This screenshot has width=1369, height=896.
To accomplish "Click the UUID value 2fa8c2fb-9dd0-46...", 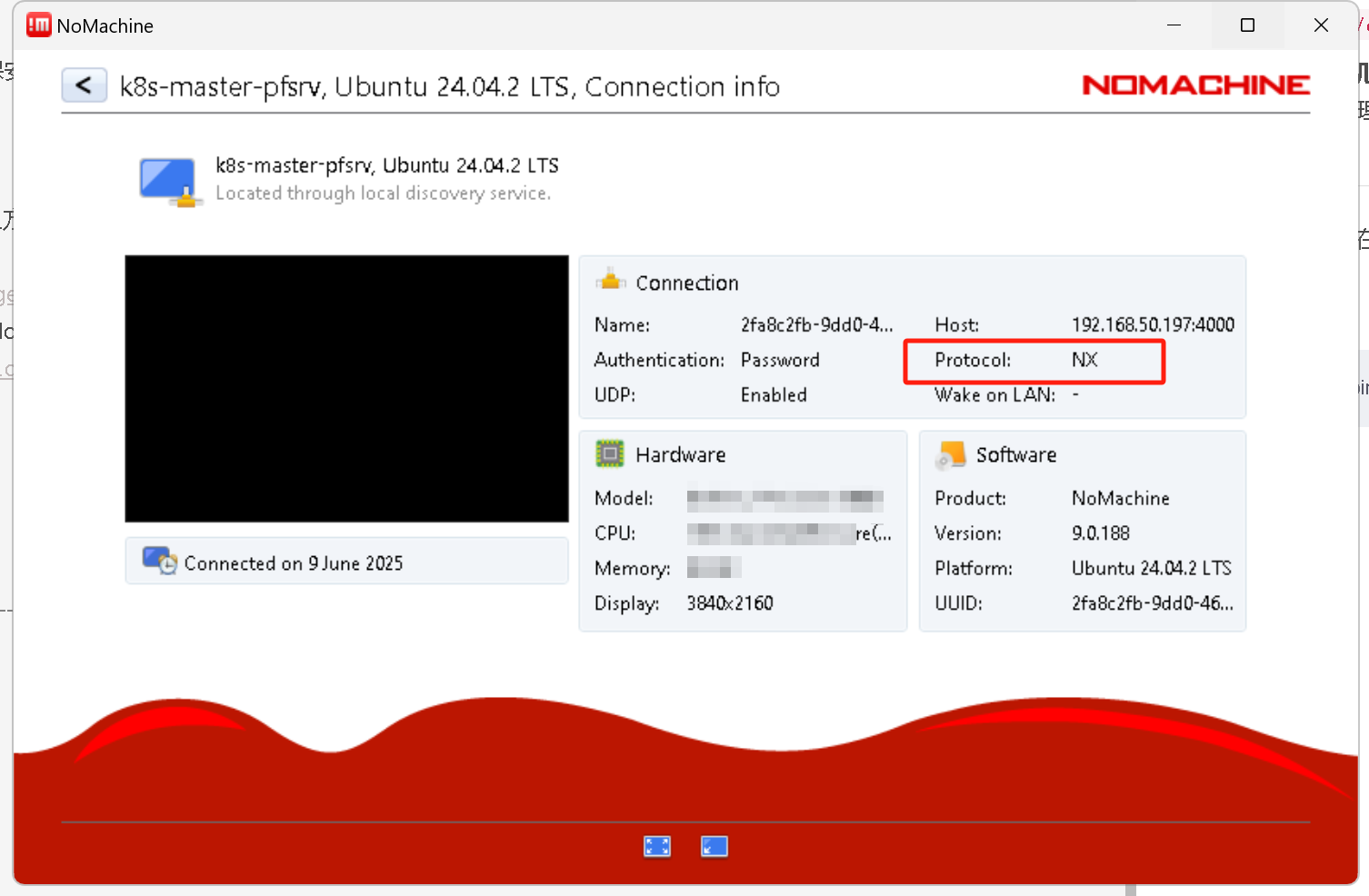I will [1153, 603].
